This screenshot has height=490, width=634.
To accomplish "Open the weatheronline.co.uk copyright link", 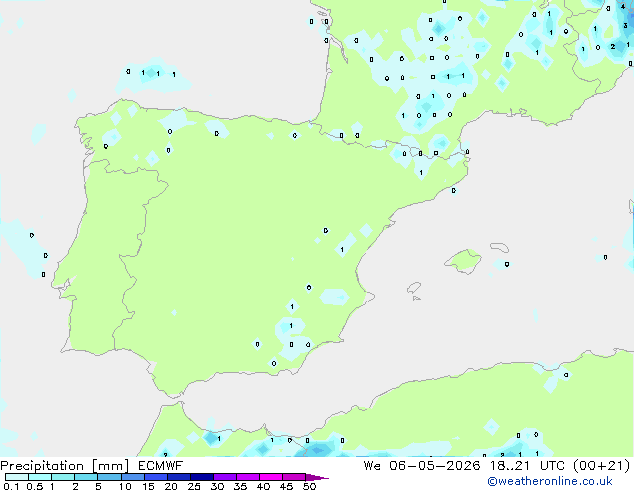I will coord(550,482).
